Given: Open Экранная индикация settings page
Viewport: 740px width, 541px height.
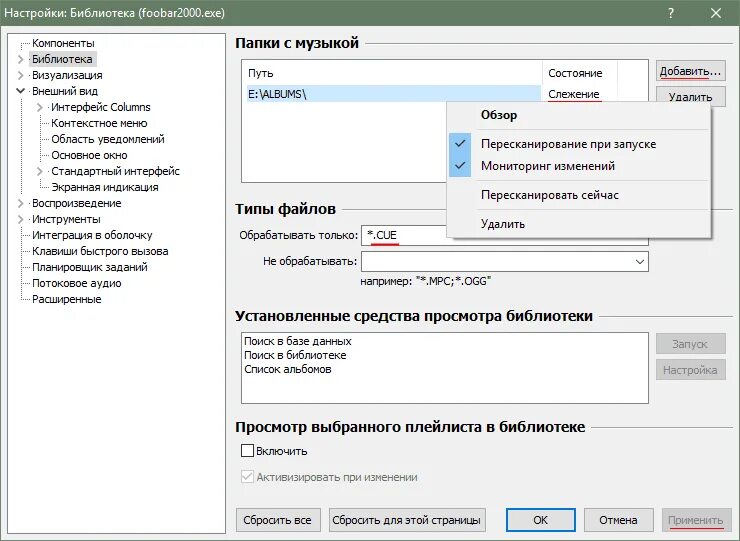Looking at the screenshot, I should pyautogui.click(x=105, y=187).
